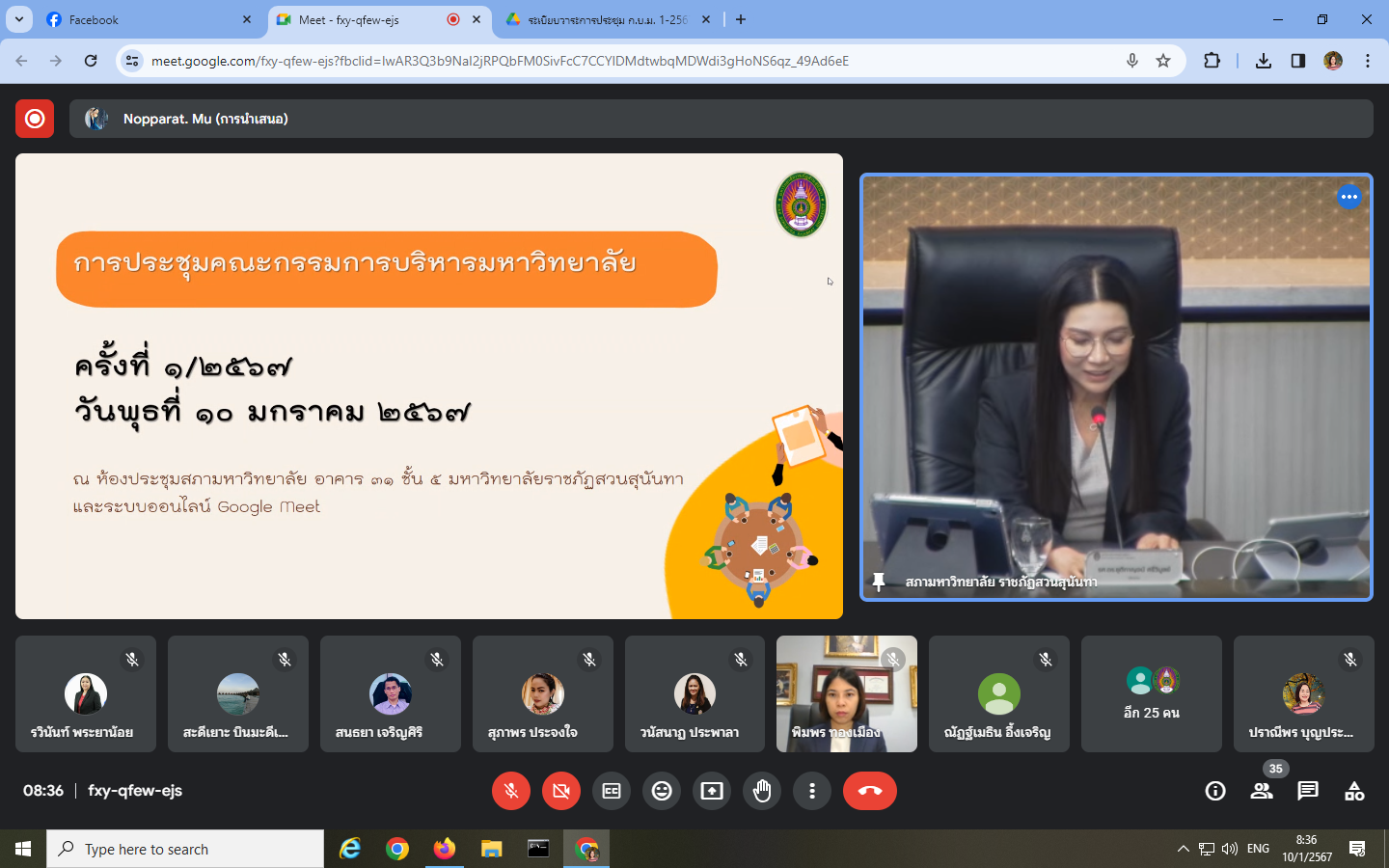Image resolution: width=1389 pixels, height=868 pixels.
Task: Open meeting details info icon
Action: click(1215, 791)
